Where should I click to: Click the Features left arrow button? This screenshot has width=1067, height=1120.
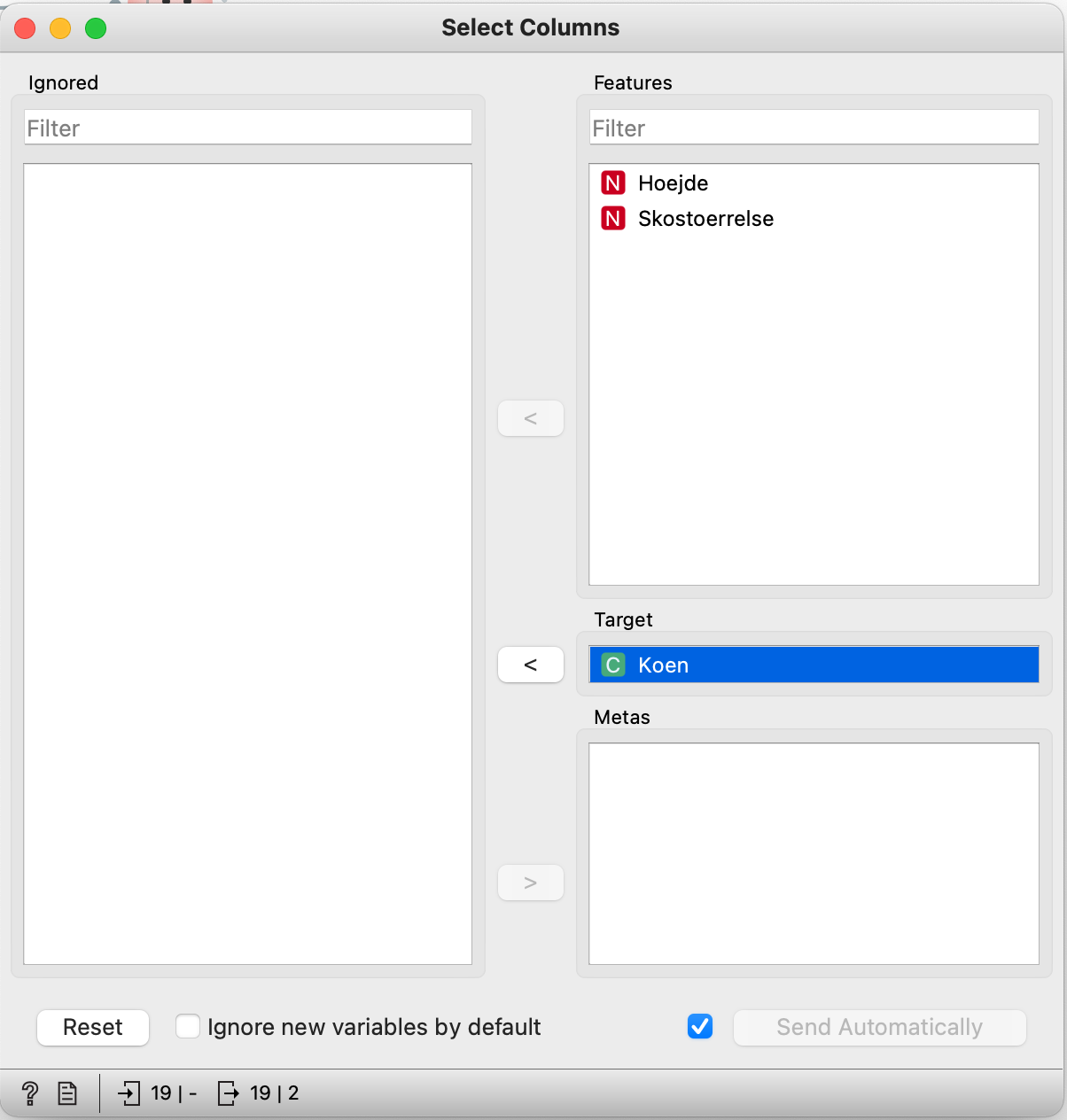pos(530,418)
